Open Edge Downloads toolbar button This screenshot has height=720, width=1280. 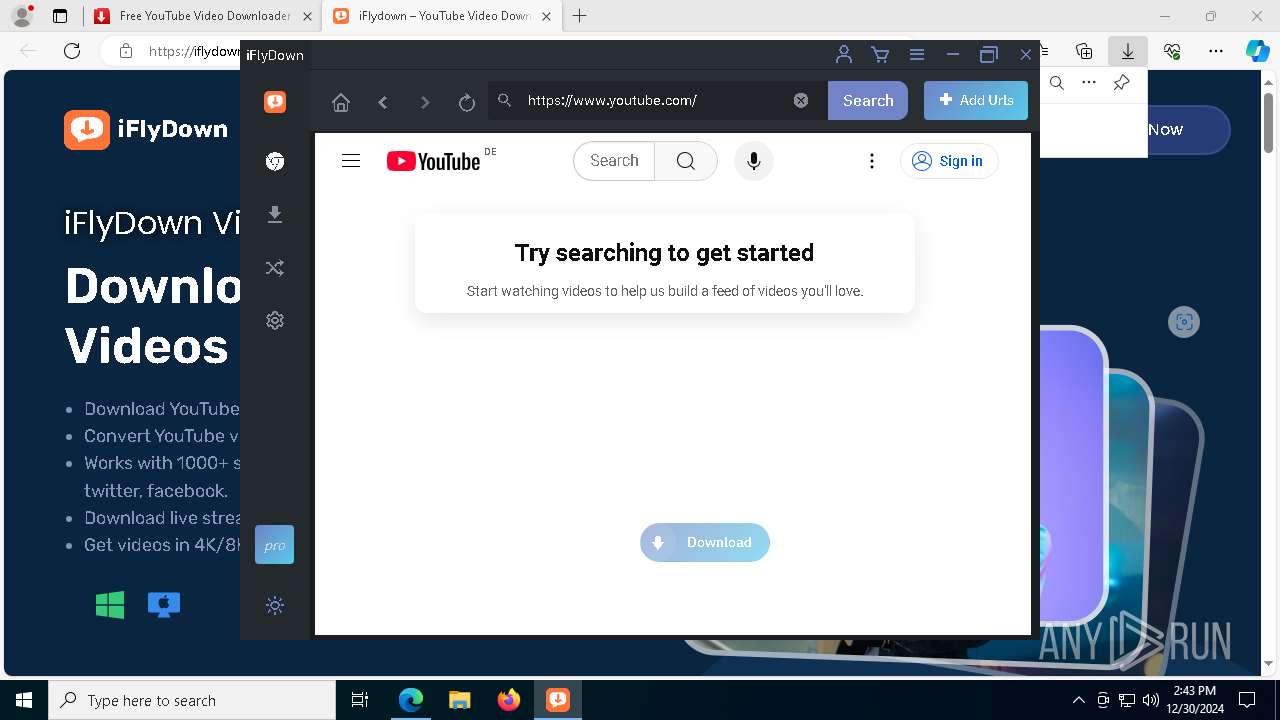(1128, 51)
